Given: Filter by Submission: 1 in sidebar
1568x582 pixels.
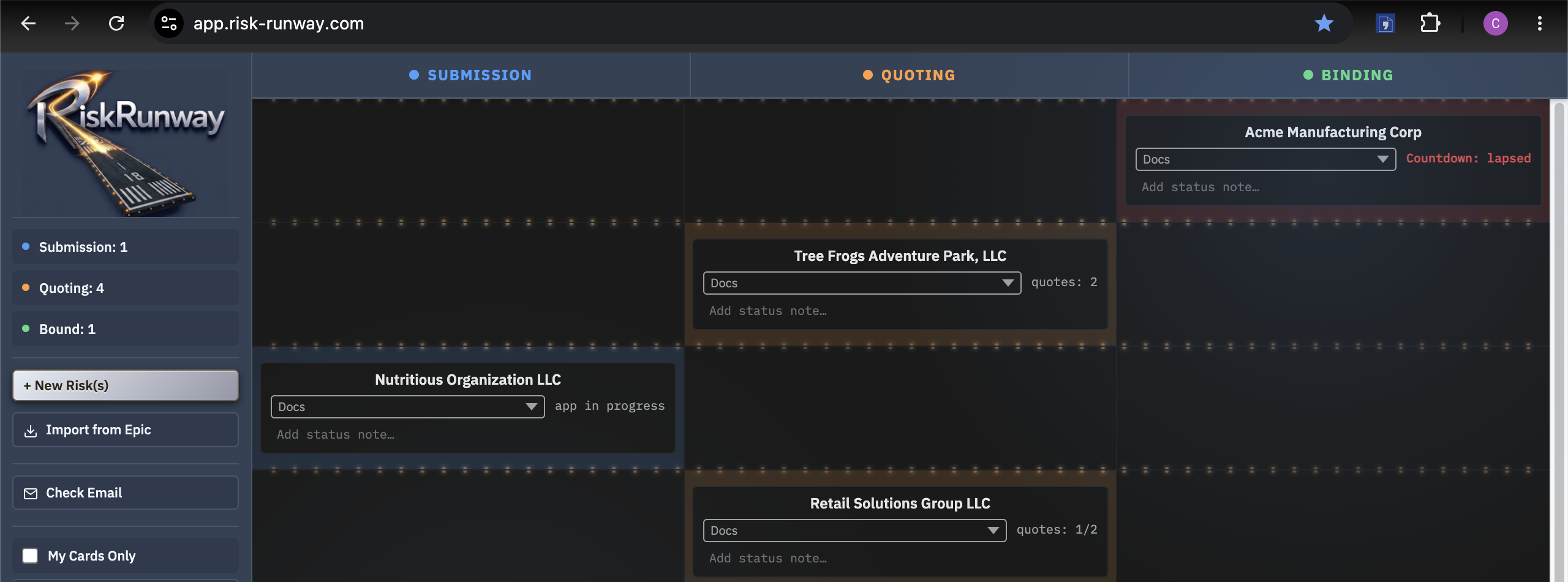Looking at the screenshot, I should pos(126,247).
